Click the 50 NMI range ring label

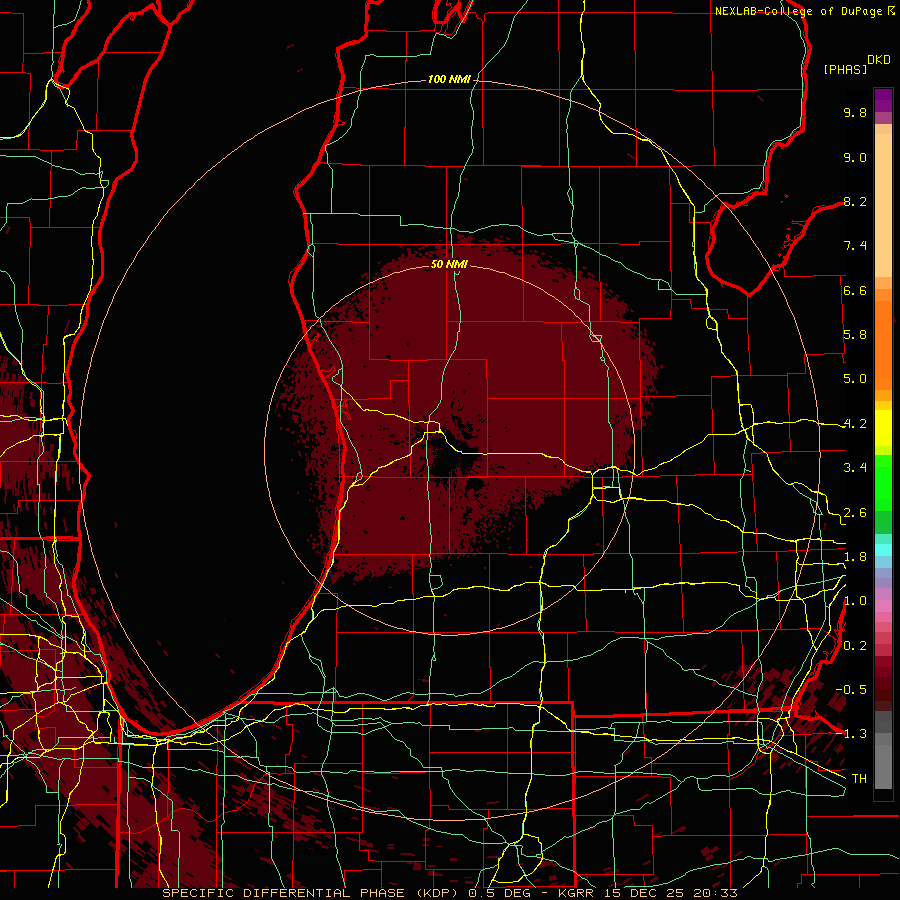tap(449, 264)
